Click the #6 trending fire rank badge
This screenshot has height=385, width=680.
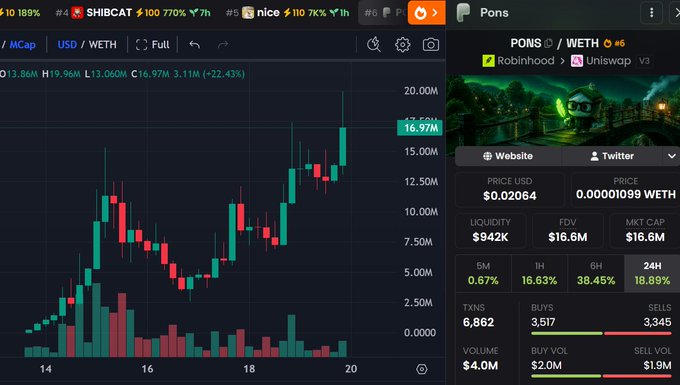click(614, 43)
